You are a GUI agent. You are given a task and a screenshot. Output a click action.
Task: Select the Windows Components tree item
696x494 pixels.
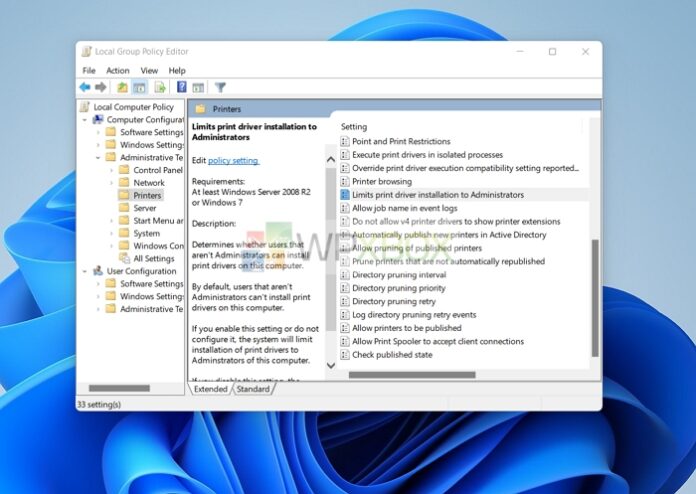[158, 246]
